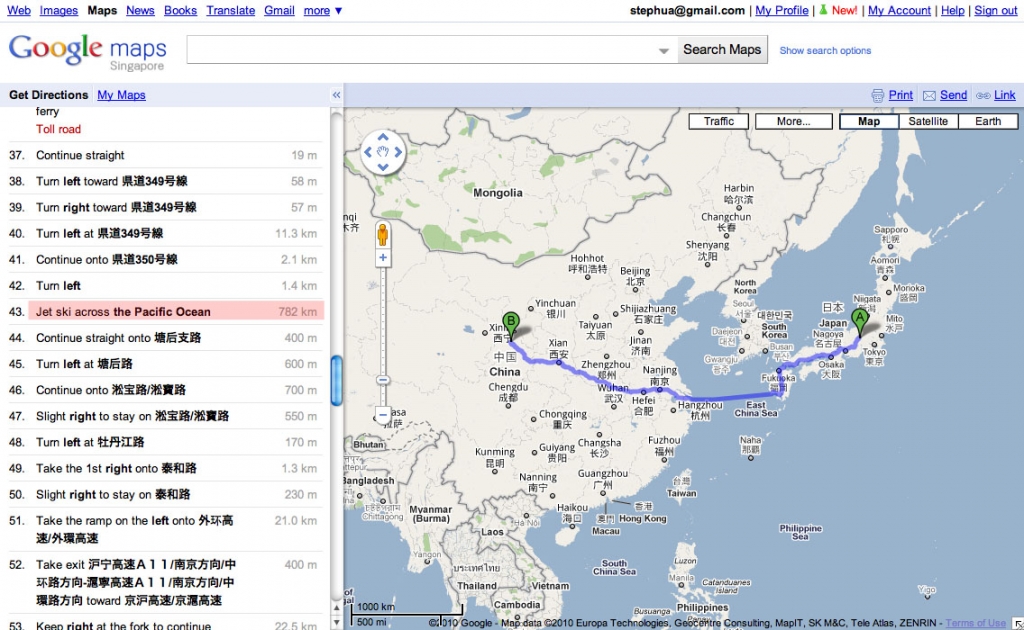Viewport: 1024px width, 630px height.
Task: Click the envelope Send icon
Action: coord(929,95)
